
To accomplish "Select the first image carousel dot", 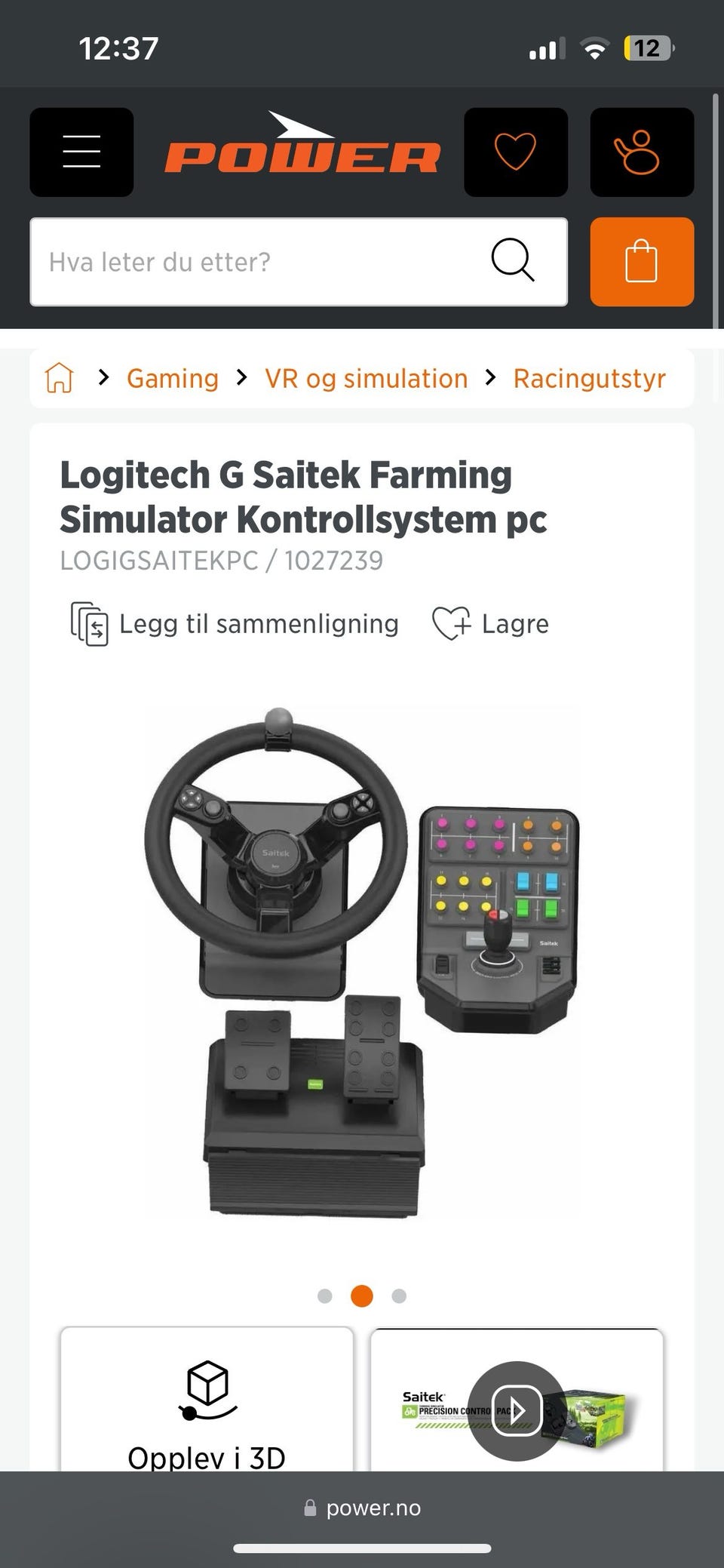I will [x=325, y=1296].
